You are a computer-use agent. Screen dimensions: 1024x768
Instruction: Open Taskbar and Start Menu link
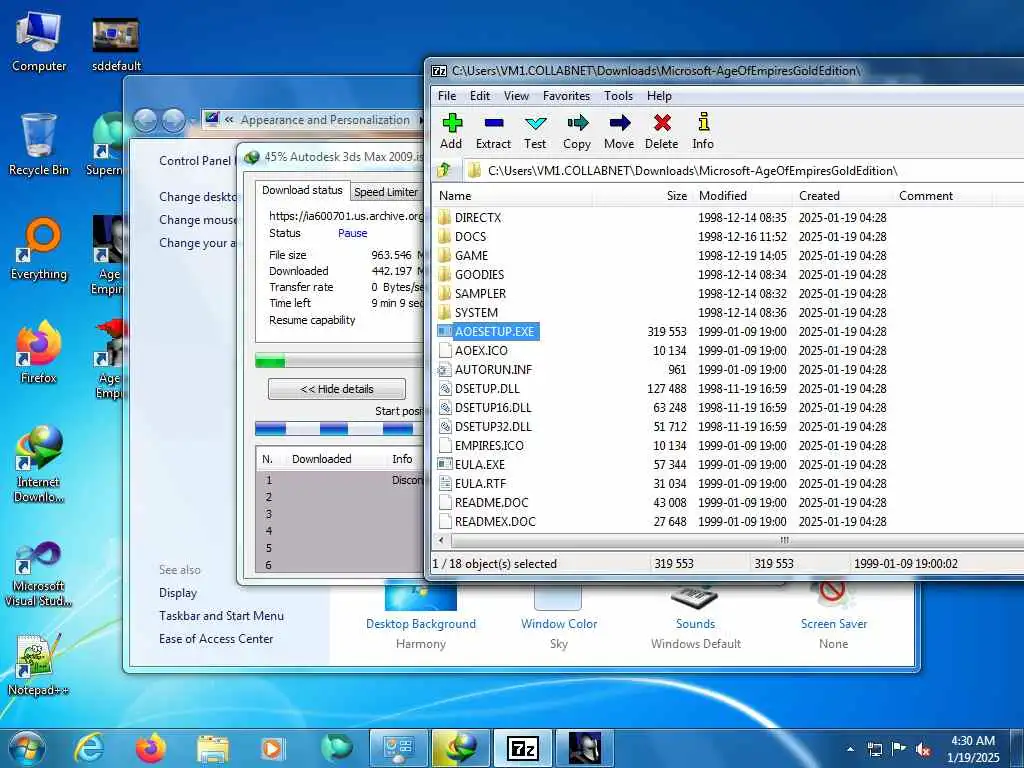tap(221, 616)
